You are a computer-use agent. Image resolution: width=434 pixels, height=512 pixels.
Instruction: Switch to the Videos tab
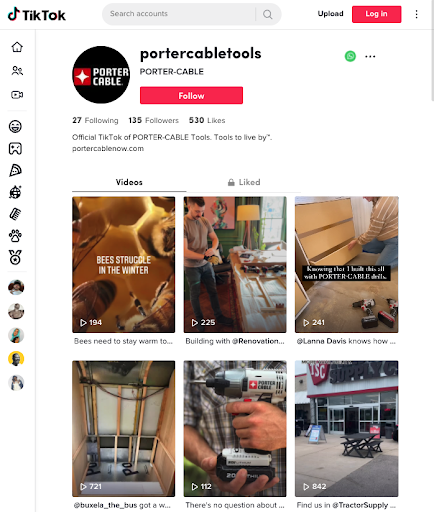129,182
